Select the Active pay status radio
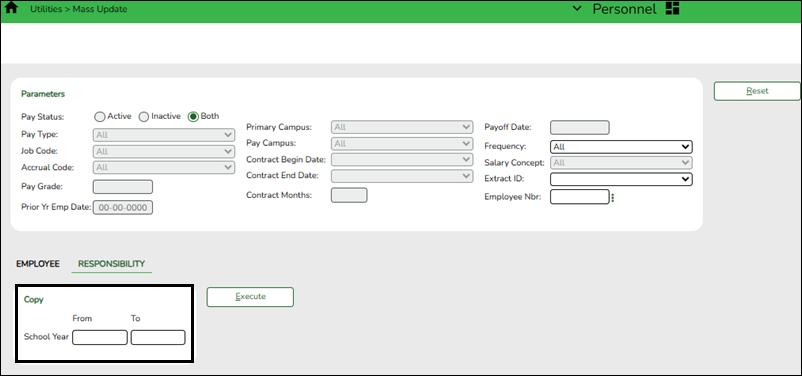This screenshot has height=376, width=802. (x=99, y=117)
